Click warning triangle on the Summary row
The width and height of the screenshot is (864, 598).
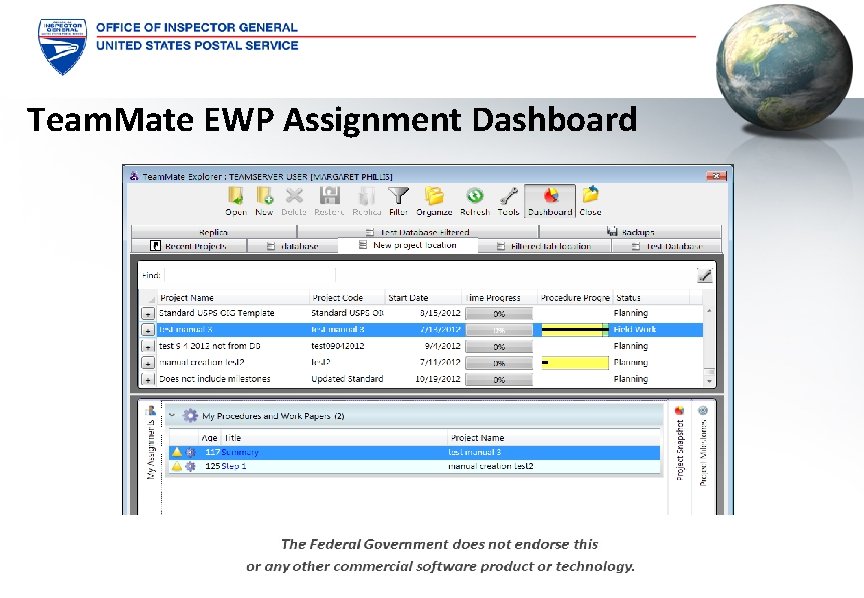176,452
